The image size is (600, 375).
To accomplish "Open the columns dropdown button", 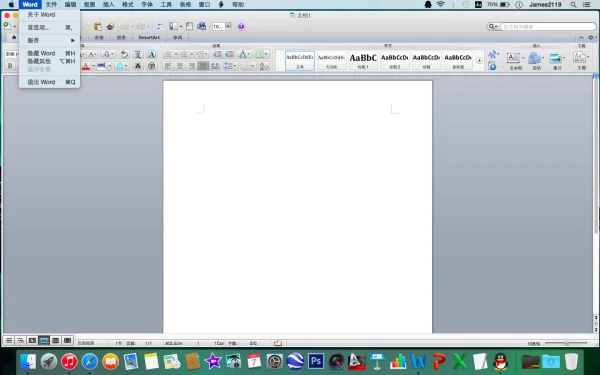I will 262,54.
